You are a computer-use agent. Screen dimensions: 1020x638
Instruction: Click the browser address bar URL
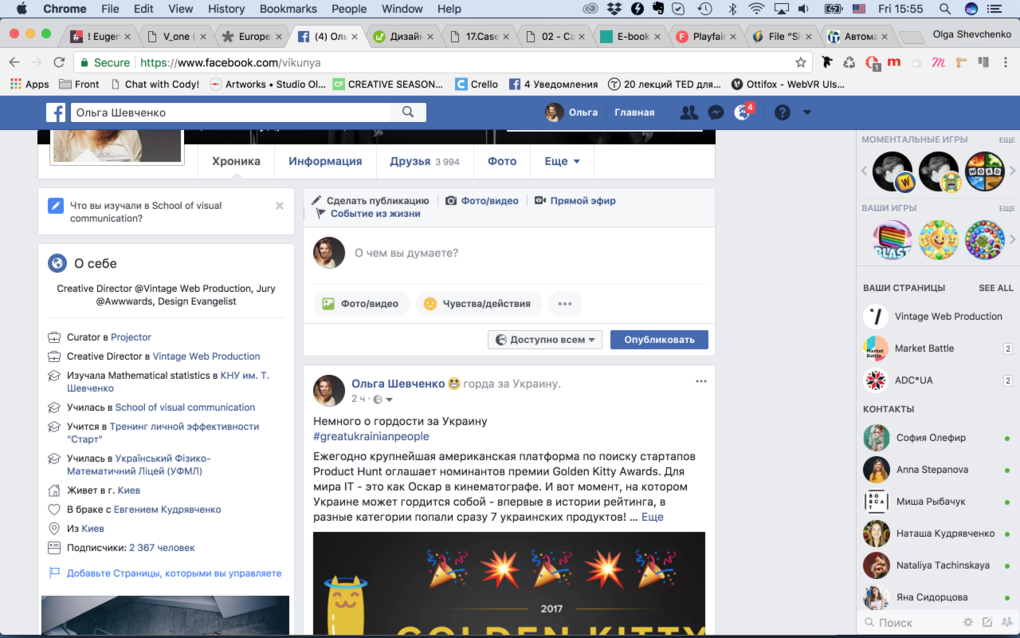click(230, 62)
